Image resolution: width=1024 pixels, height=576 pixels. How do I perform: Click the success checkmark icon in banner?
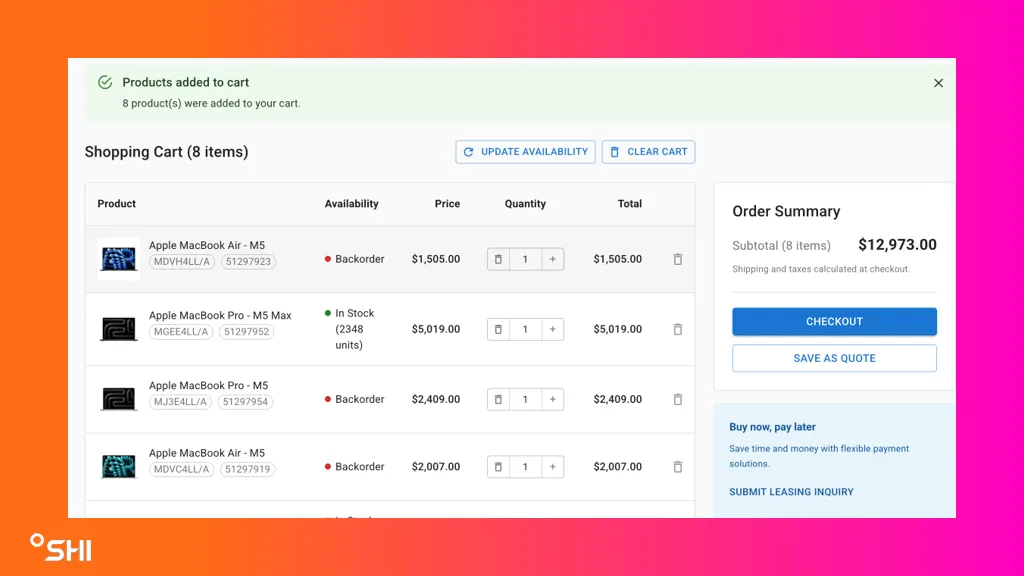point(105,82)
